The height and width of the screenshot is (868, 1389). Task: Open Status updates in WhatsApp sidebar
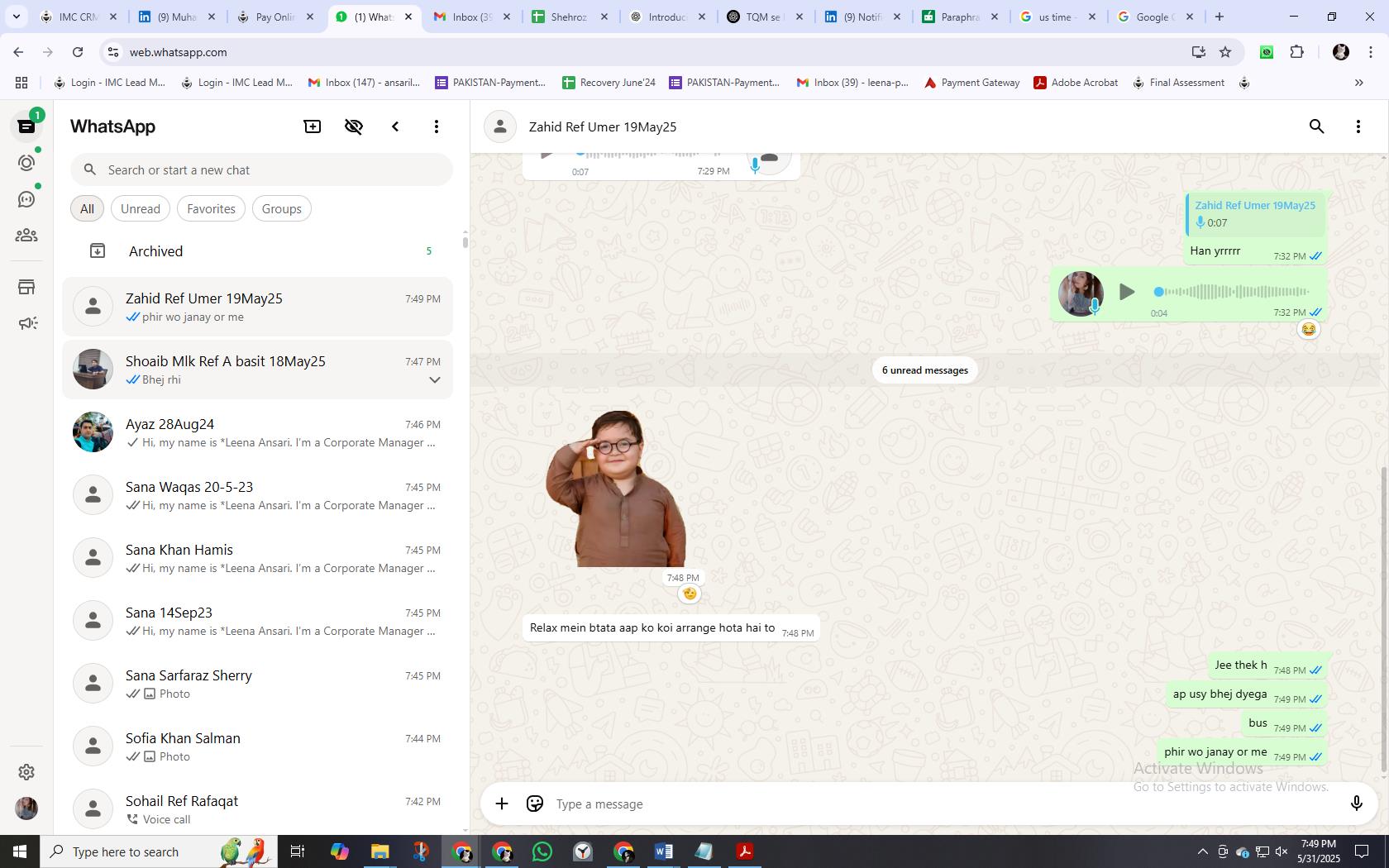pyautogui.click(x=26, y=163)
